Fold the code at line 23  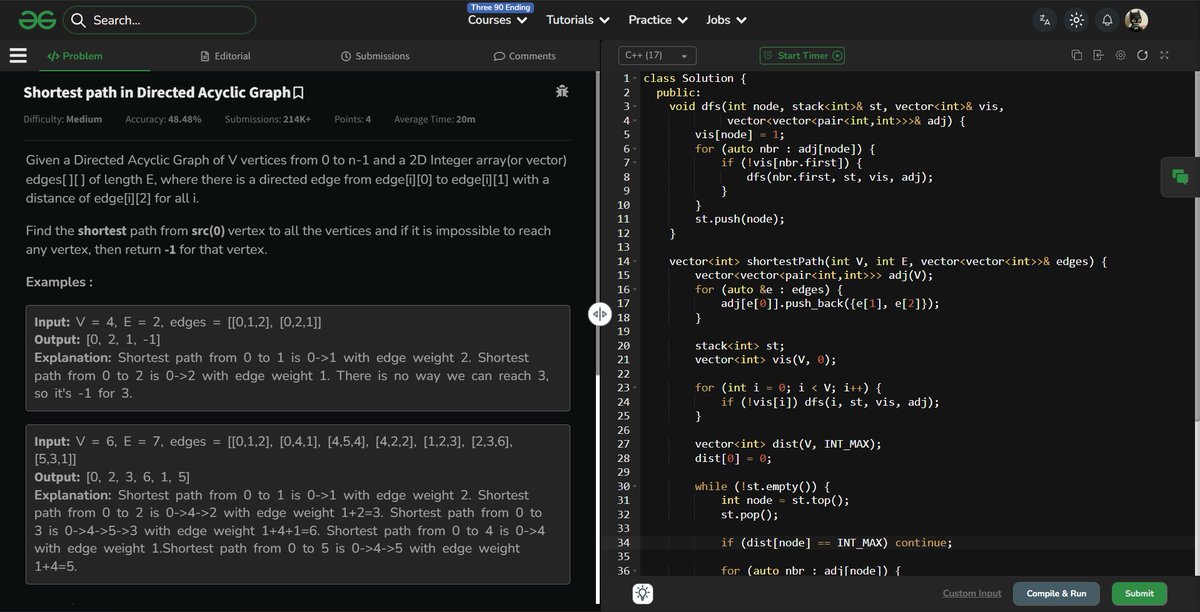(x=637, y=387)
